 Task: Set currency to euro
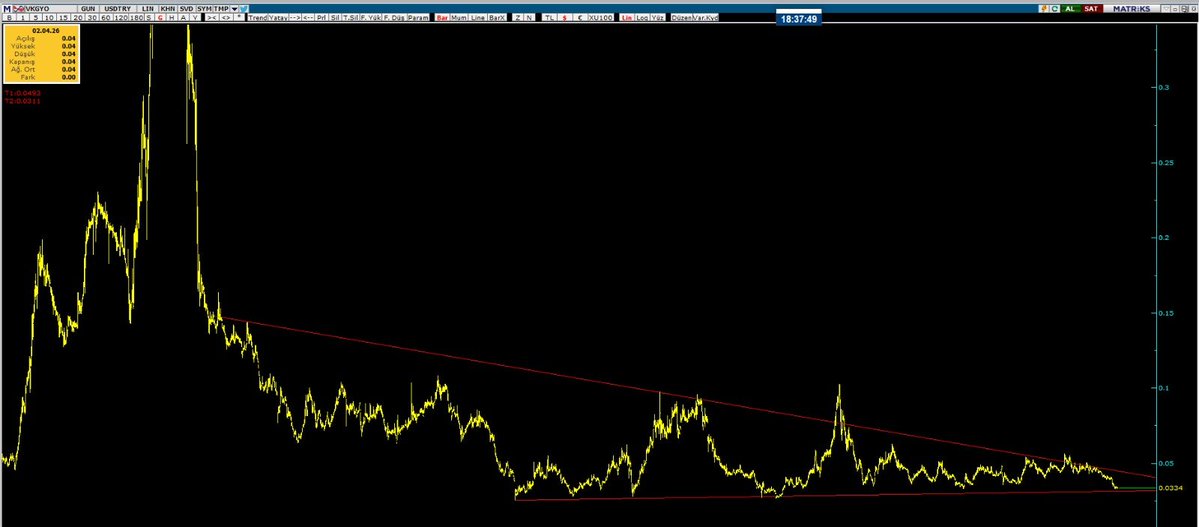pos(580,17)
